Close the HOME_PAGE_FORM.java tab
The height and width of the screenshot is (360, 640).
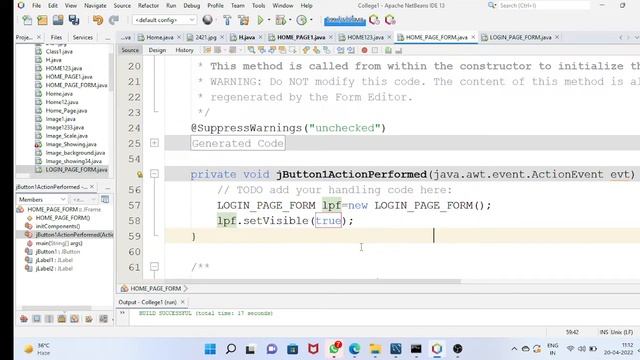coord(473,37)
